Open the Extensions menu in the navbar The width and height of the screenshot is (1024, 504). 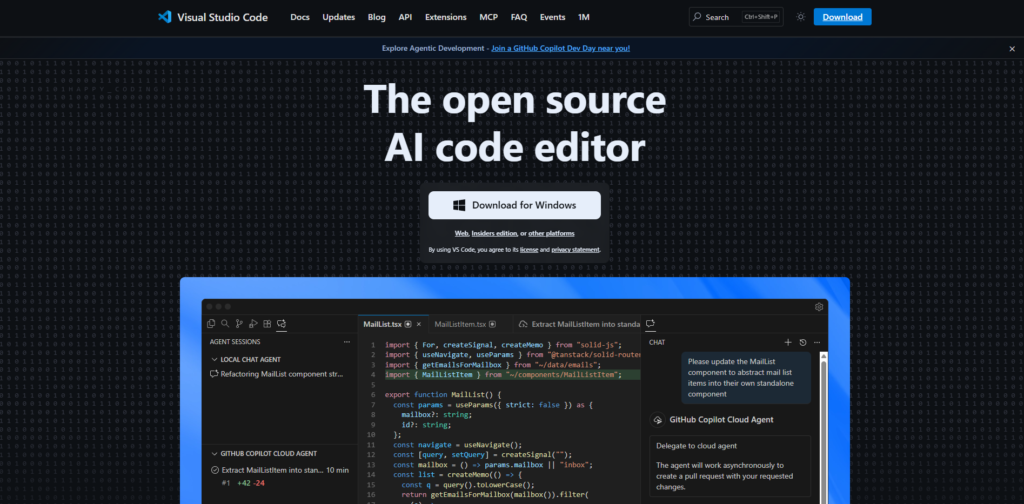pos(445,17)
